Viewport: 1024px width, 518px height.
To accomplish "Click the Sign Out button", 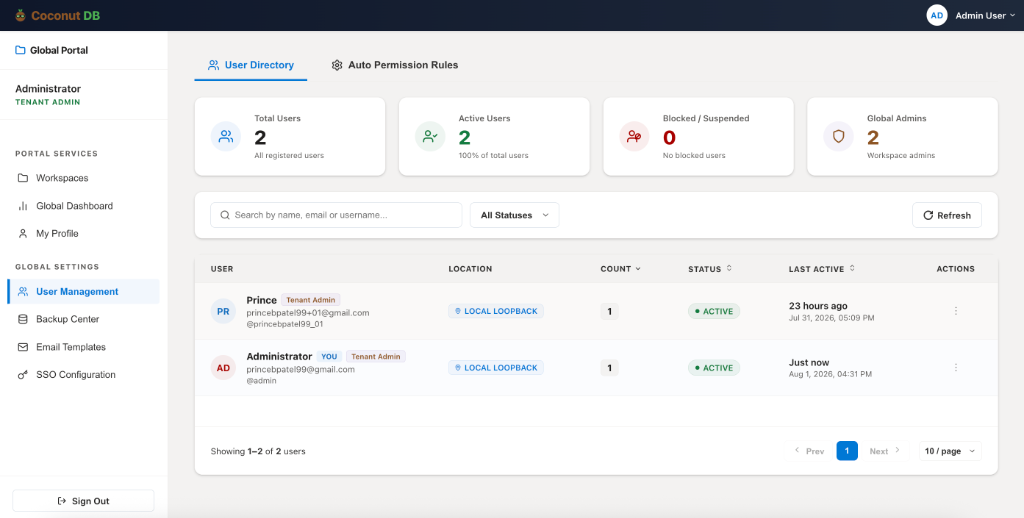I will click(x=84, y=501).
